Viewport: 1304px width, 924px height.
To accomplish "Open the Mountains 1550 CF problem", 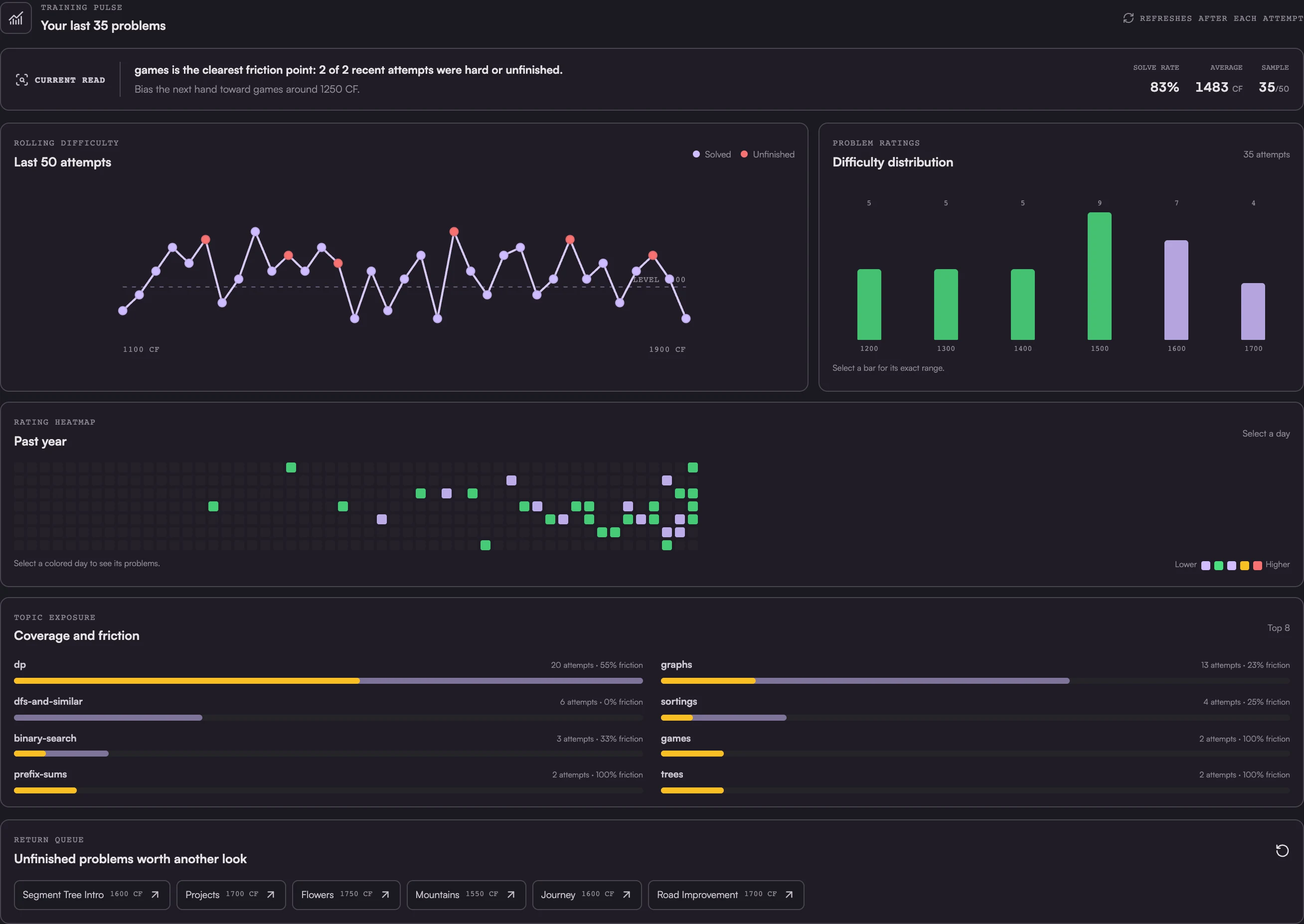I will click(466, 895).
